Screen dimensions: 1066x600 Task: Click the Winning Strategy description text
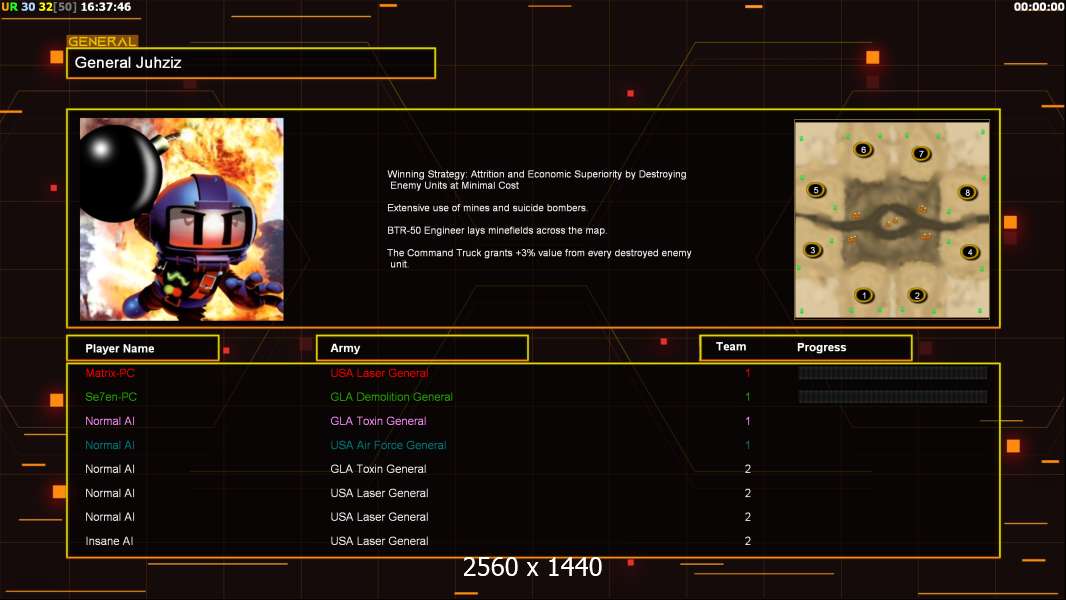coord(537,179)
